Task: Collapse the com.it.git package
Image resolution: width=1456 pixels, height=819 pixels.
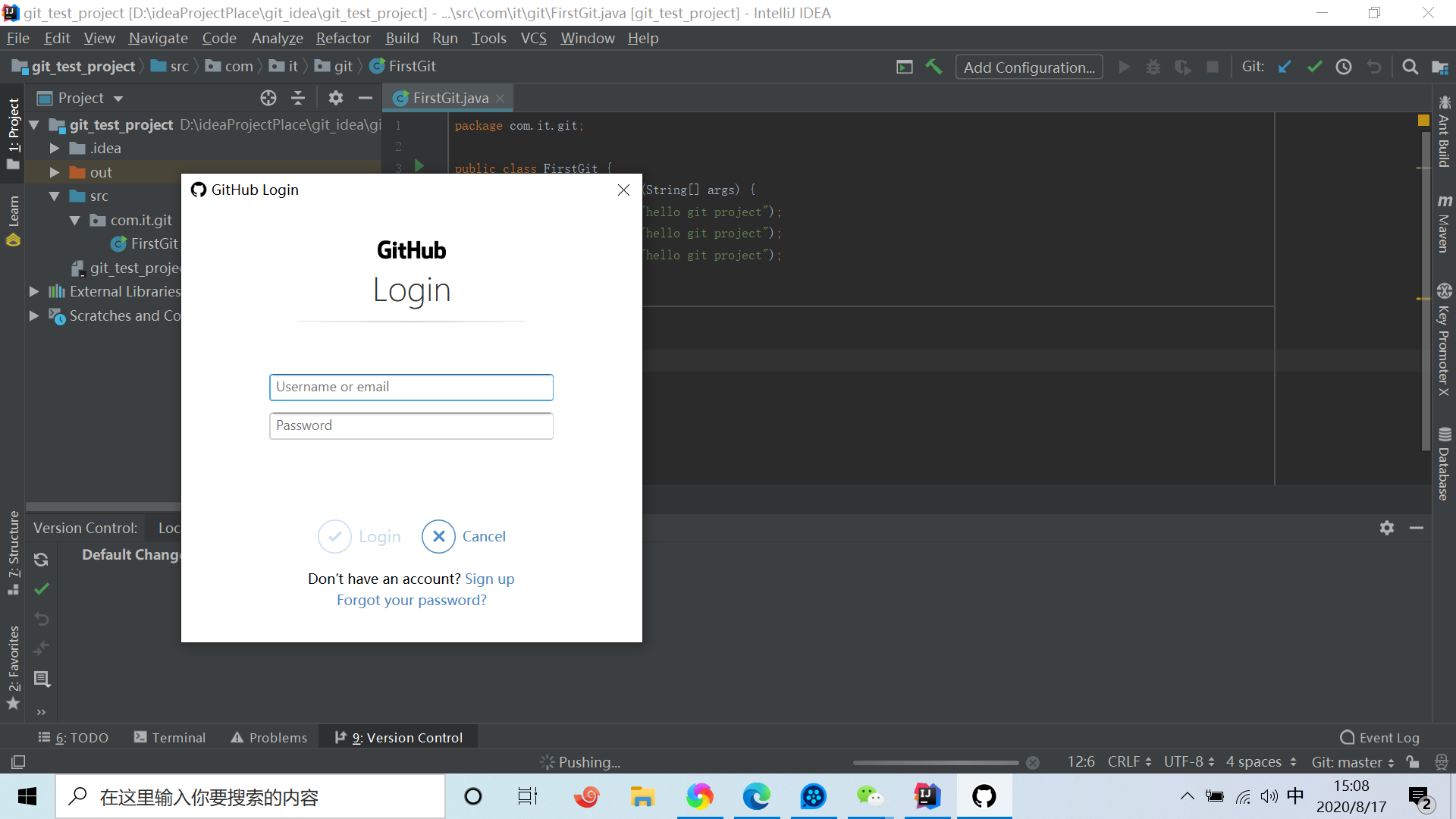Action: (74, 220)
